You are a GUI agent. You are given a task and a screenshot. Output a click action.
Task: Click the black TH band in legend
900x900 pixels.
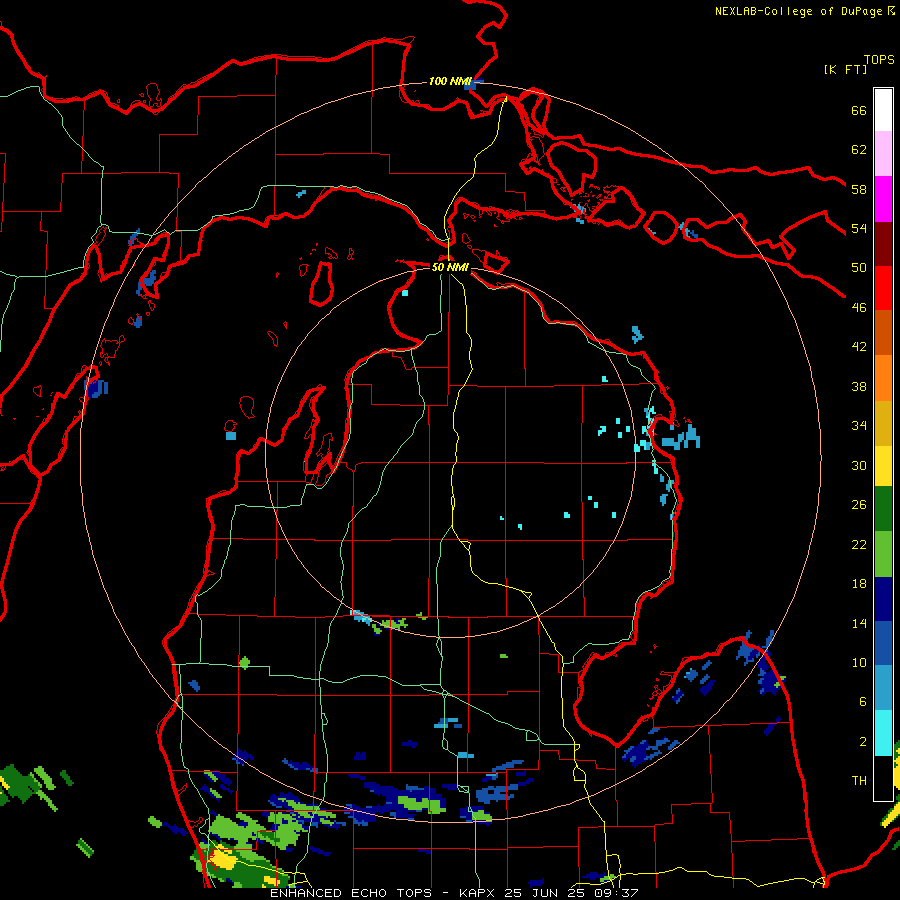coord(883,778)
